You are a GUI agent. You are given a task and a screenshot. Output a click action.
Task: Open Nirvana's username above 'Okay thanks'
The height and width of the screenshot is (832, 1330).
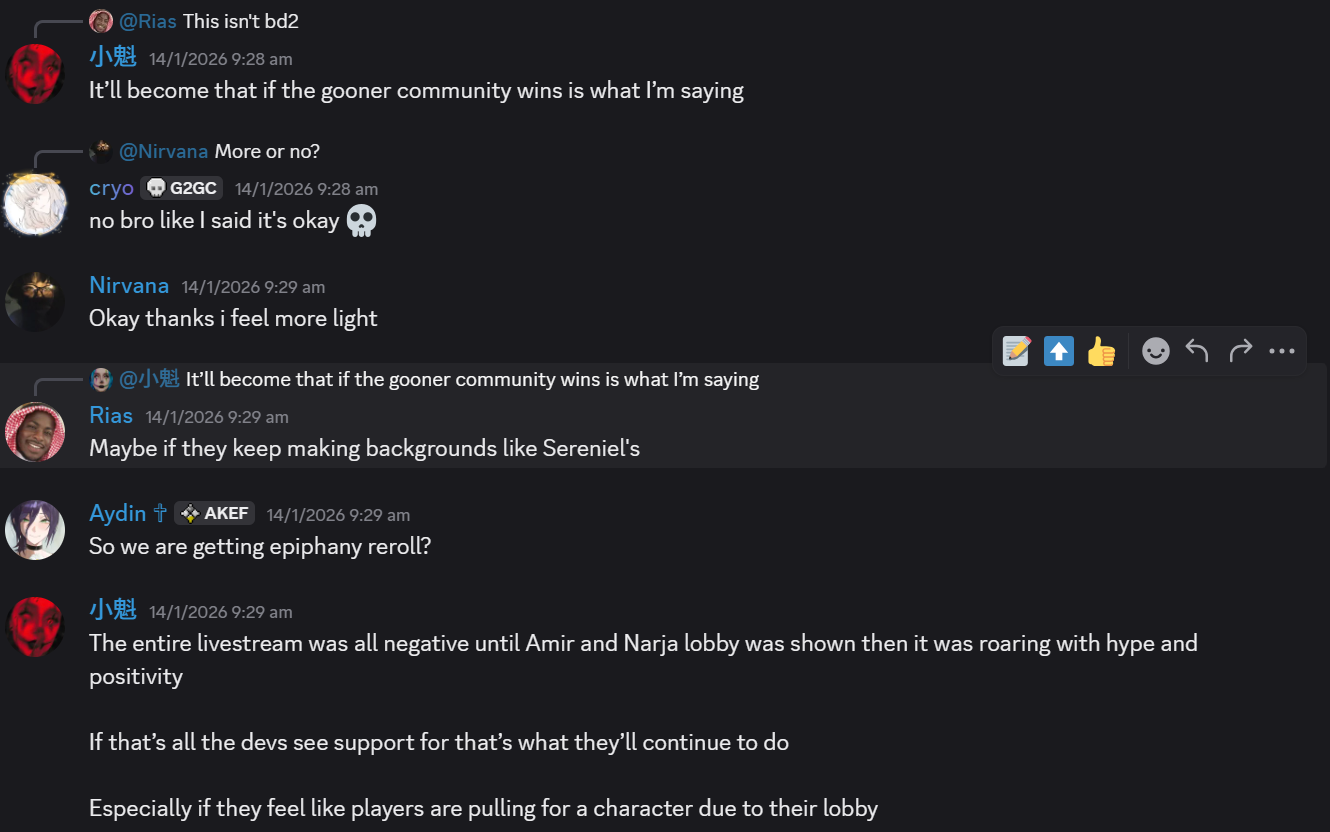pyautogui.click(x=129, y=286)
